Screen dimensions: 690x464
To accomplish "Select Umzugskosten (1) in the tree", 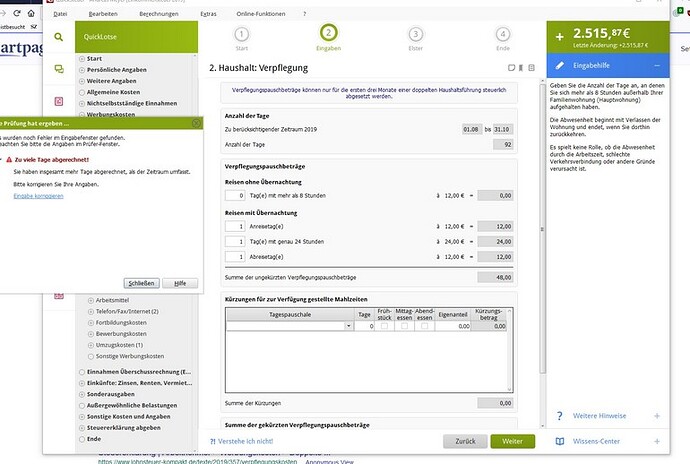I will click(x=119, y=345).
